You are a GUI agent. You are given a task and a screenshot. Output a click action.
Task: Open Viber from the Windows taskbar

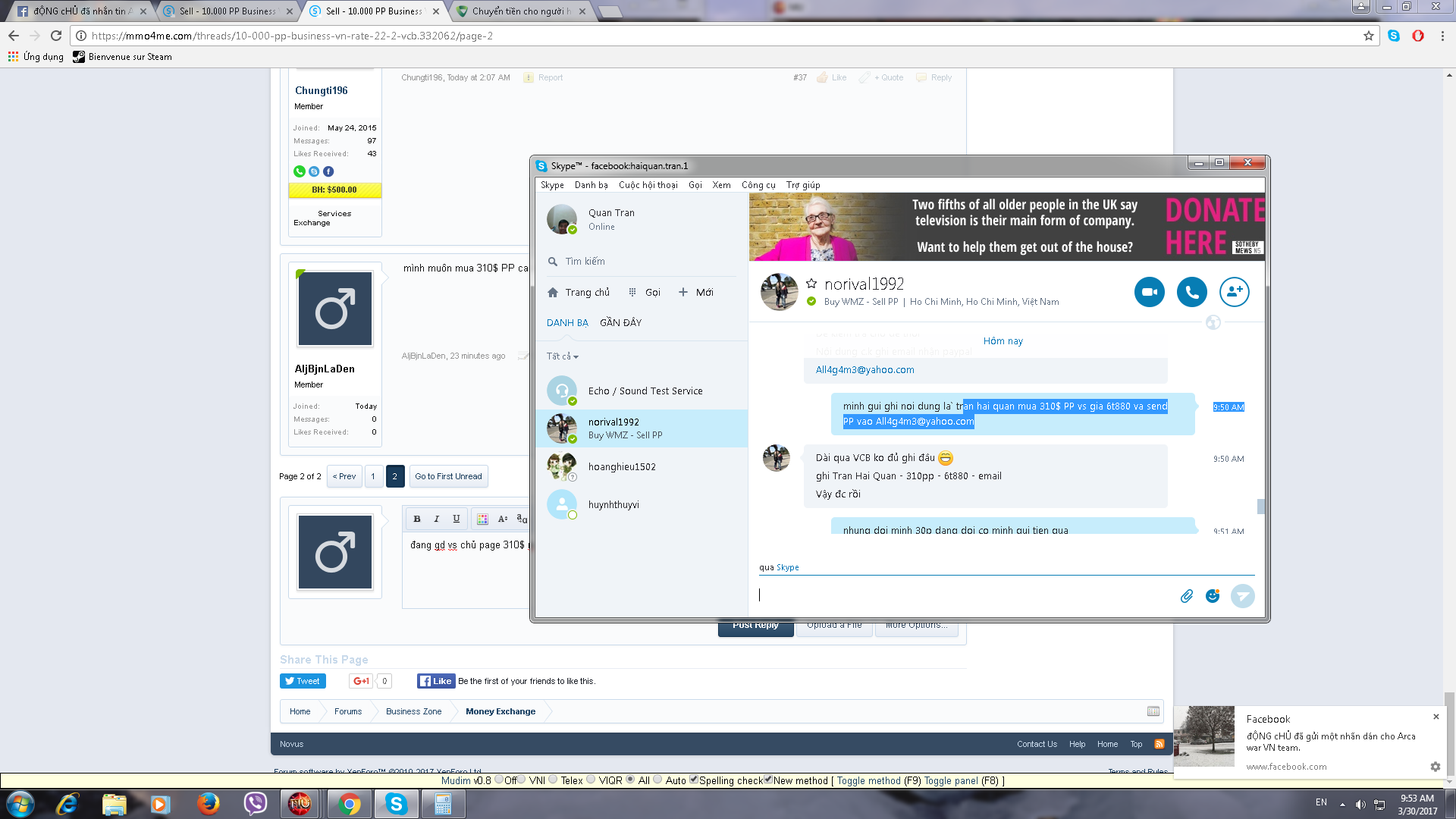[x=255, y=803]
